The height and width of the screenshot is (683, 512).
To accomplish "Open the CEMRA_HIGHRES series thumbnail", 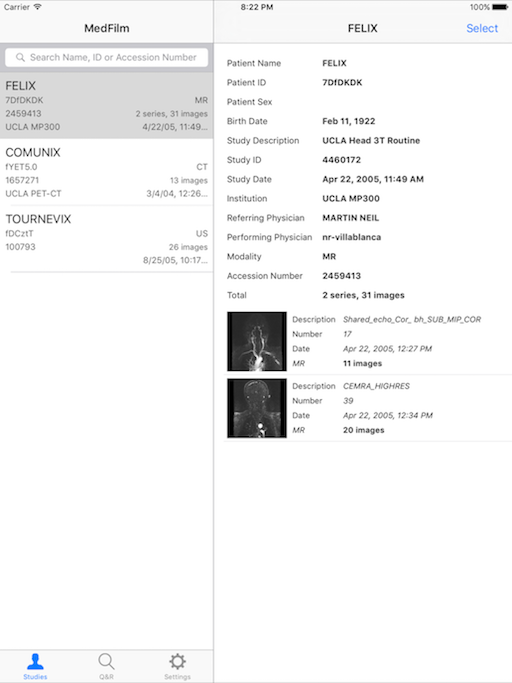I will [257, 408].
